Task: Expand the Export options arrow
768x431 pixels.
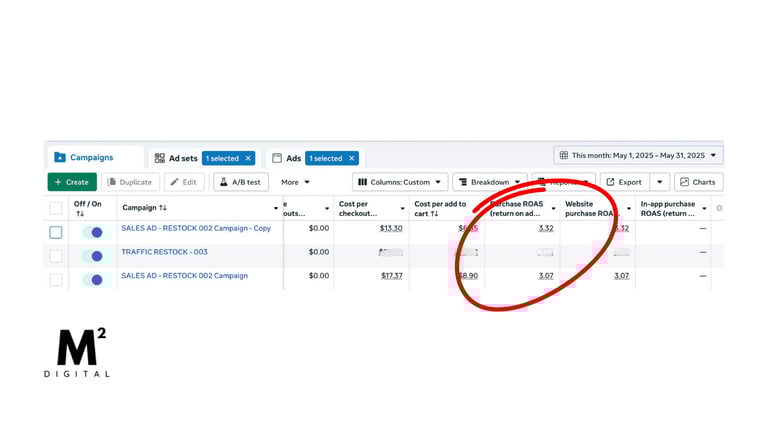Action: click(660, 182)
